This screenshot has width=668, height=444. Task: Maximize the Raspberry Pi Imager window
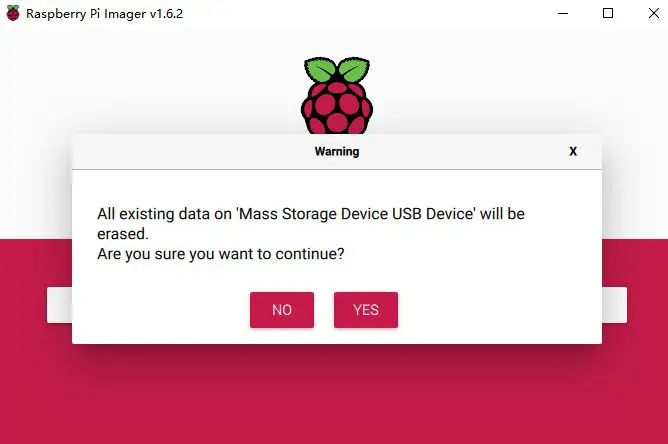(x=608, y=14)
